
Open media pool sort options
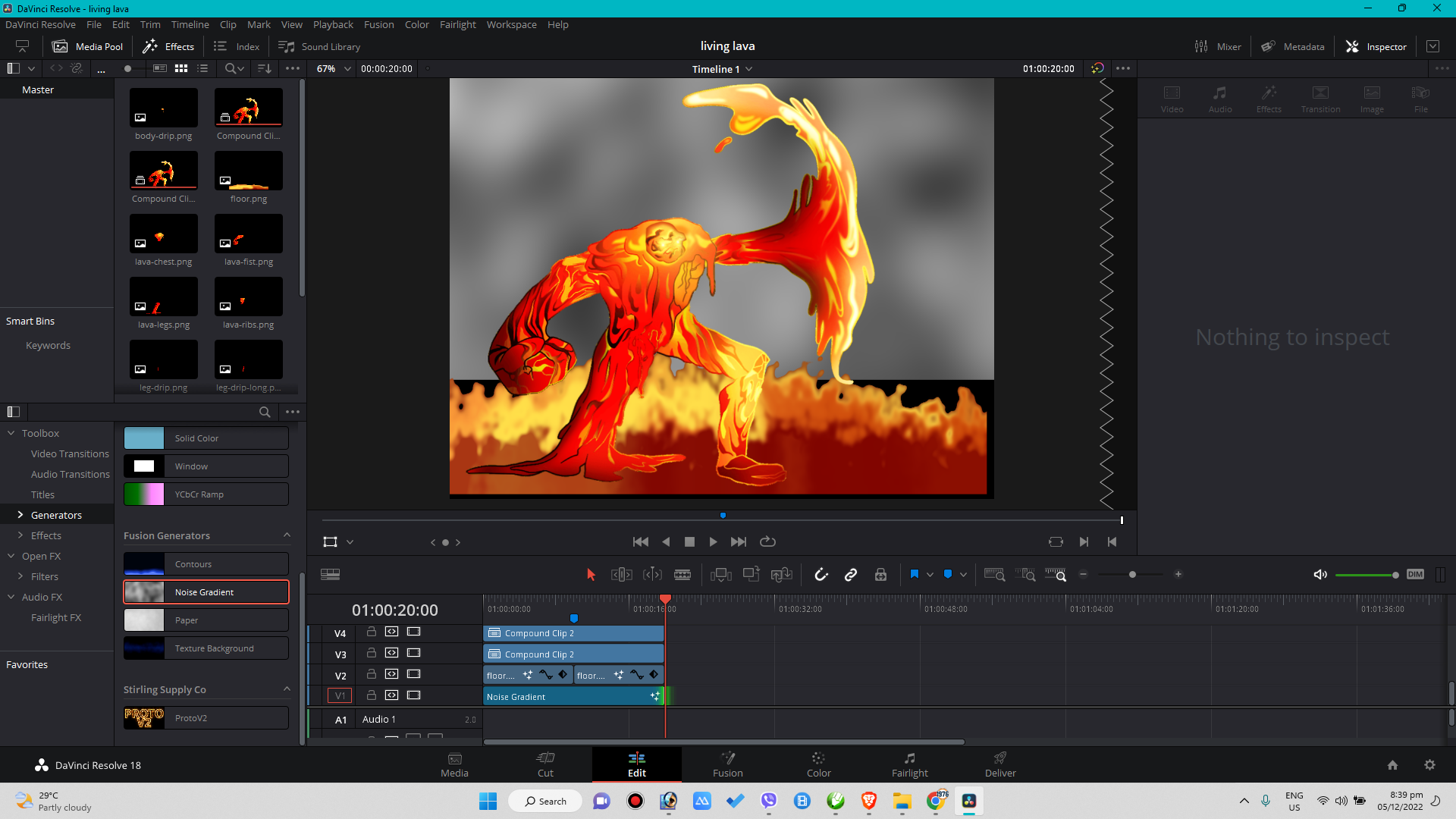265,69
